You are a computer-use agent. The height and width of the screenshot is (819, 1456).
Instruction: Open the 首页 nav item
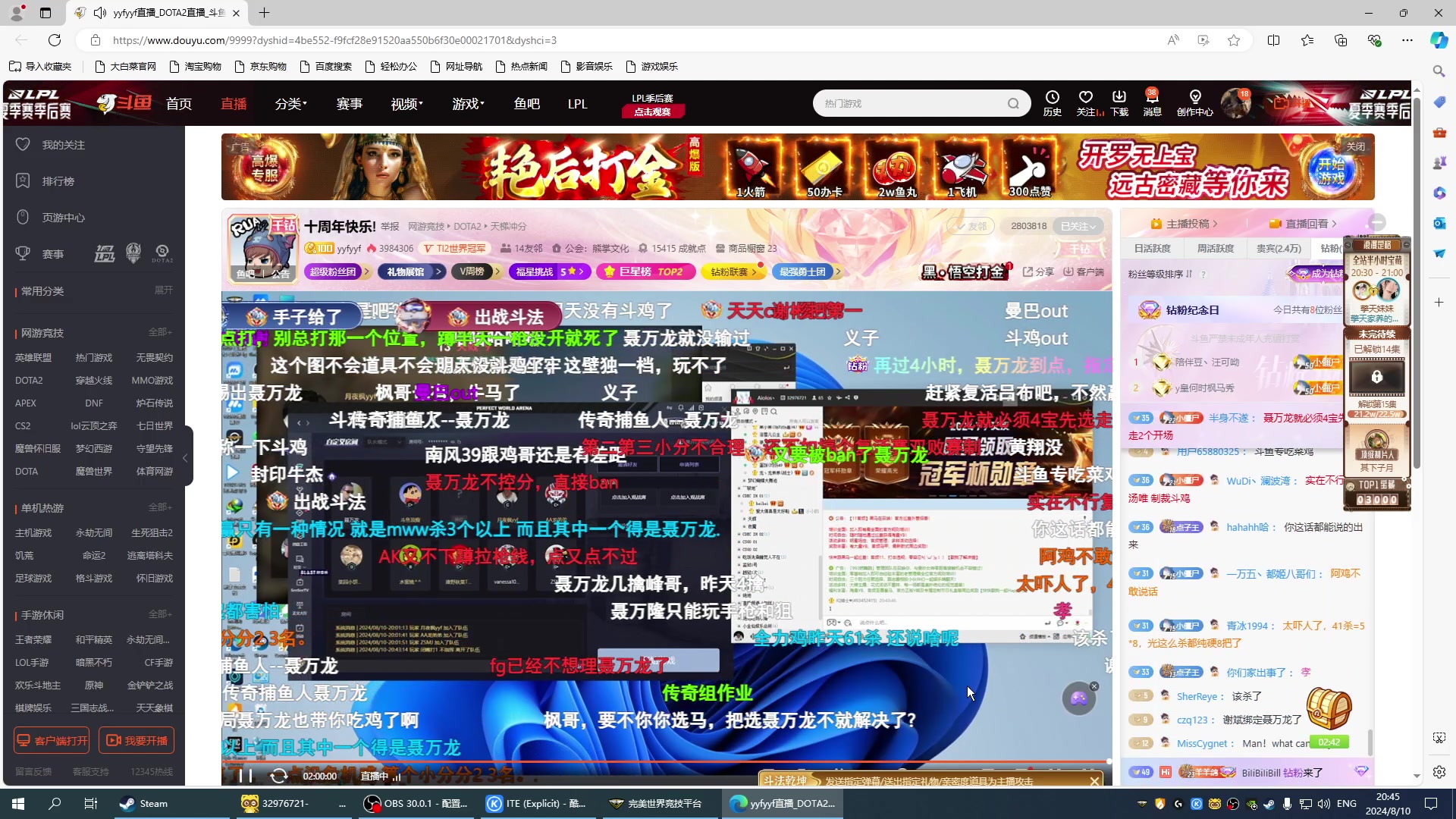(x=179, y=103)
